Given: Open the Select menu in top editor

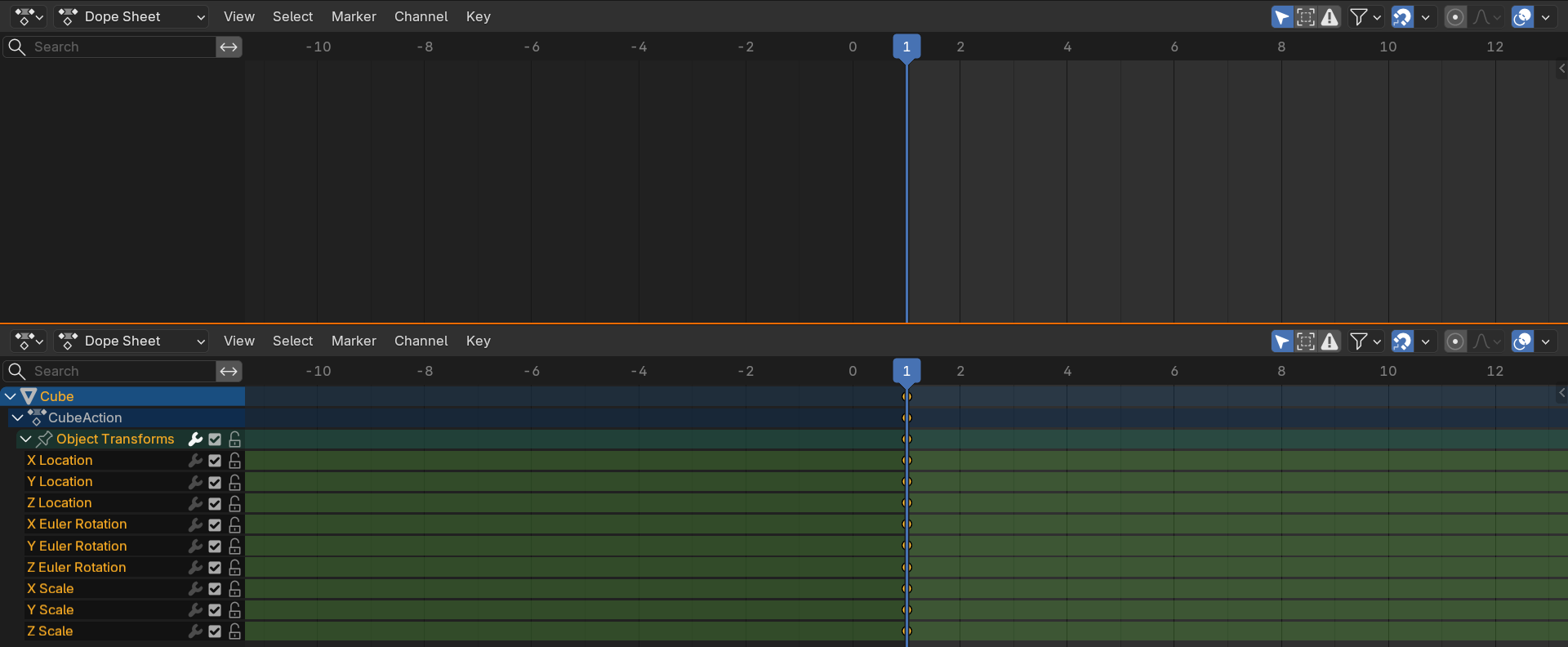Looking at the screenshot, I should 292,16.
